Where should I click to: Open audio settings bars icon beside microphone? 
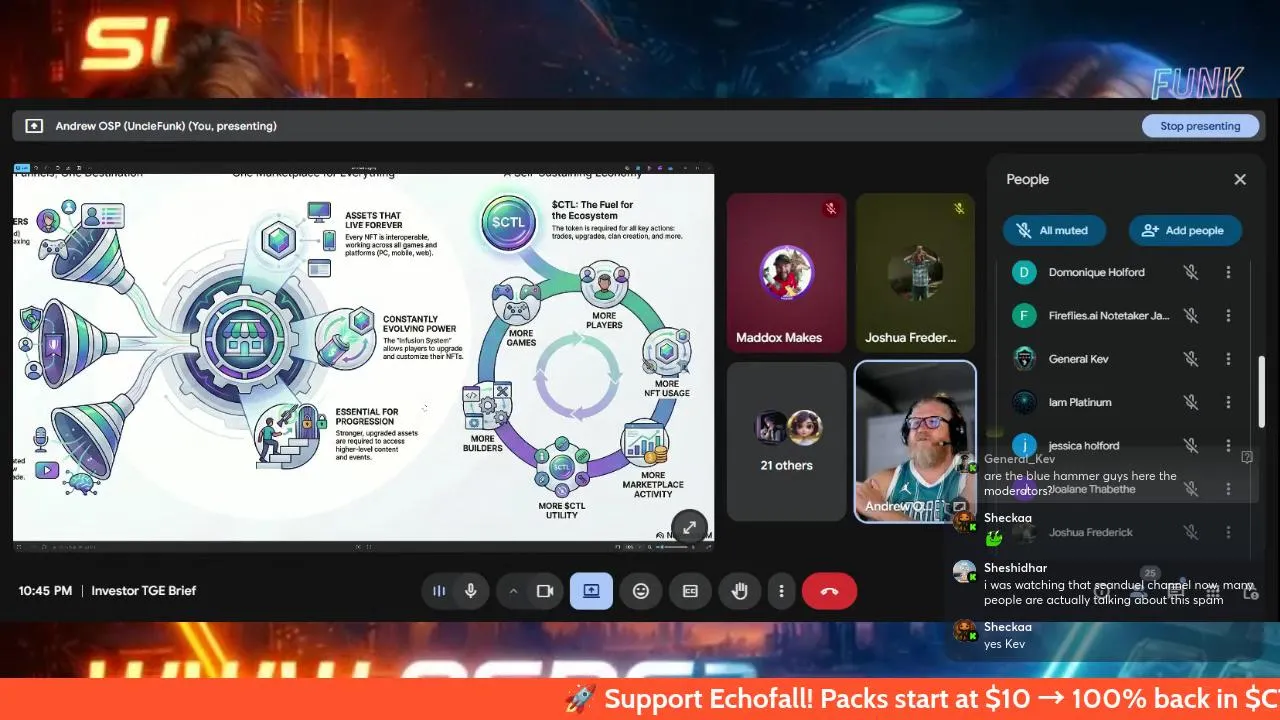coord(438,591)
